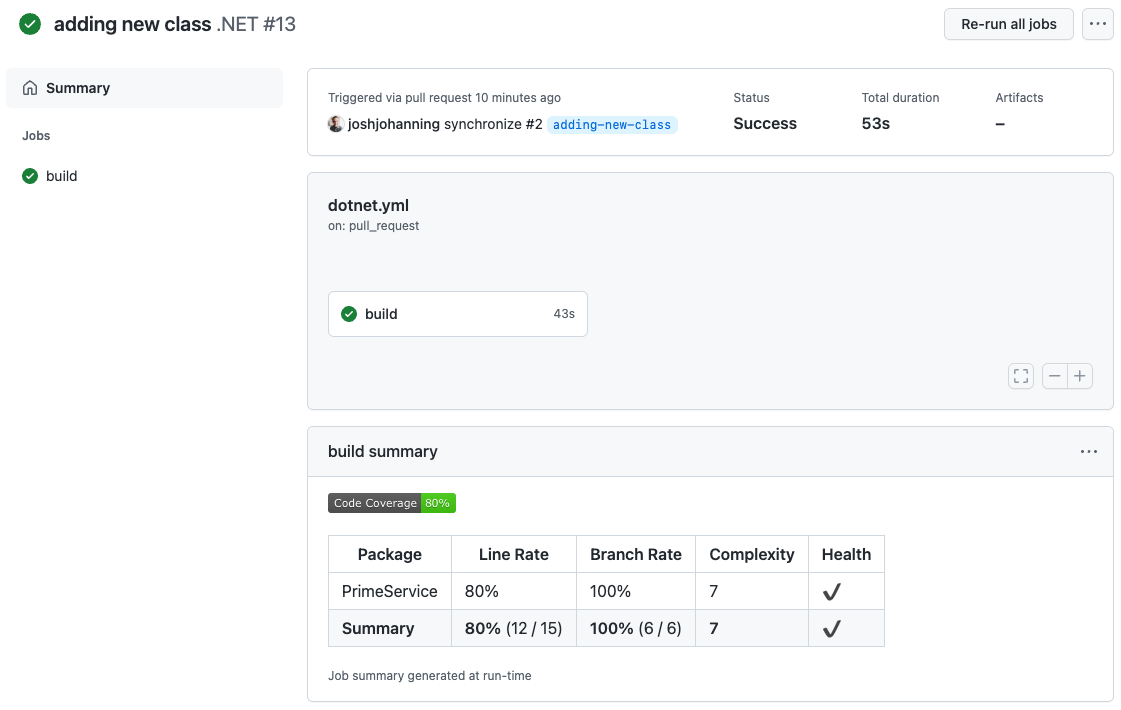Viewport: 1121px width, 710px height.
Task: Click the Re-run all jobs button
Action: [1008, 24]
